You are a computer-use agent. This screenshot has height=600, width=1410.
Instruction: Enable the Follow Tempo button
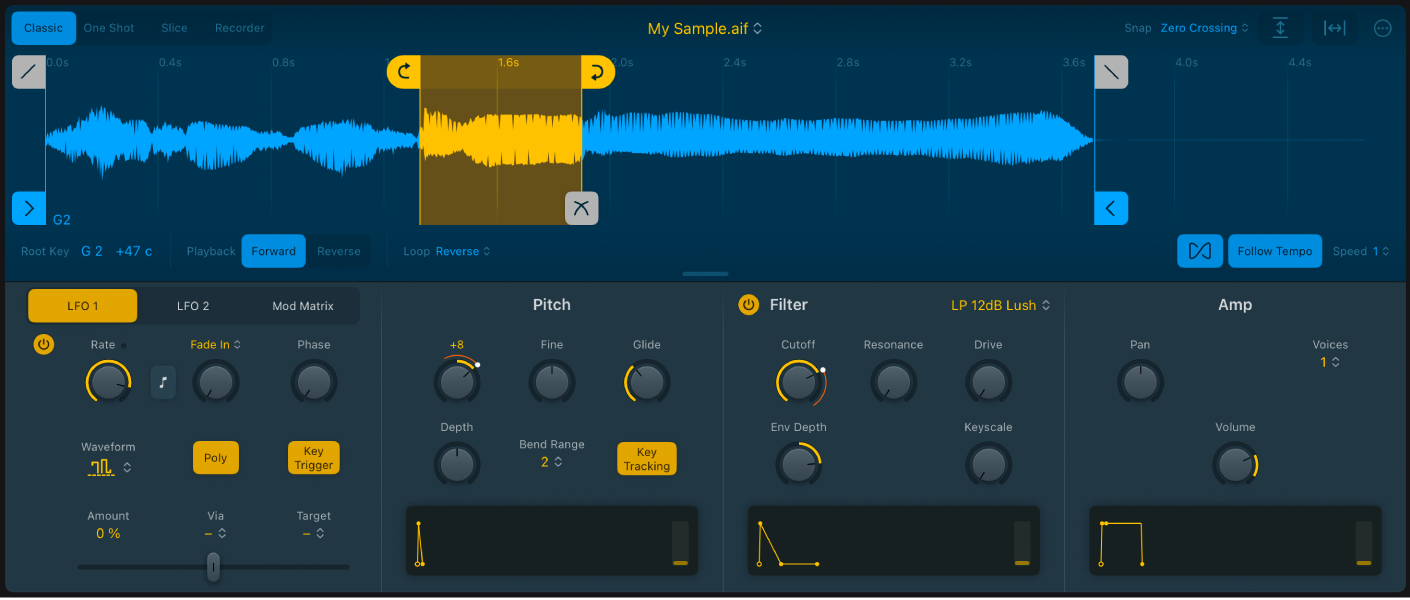click(1275, 251)
